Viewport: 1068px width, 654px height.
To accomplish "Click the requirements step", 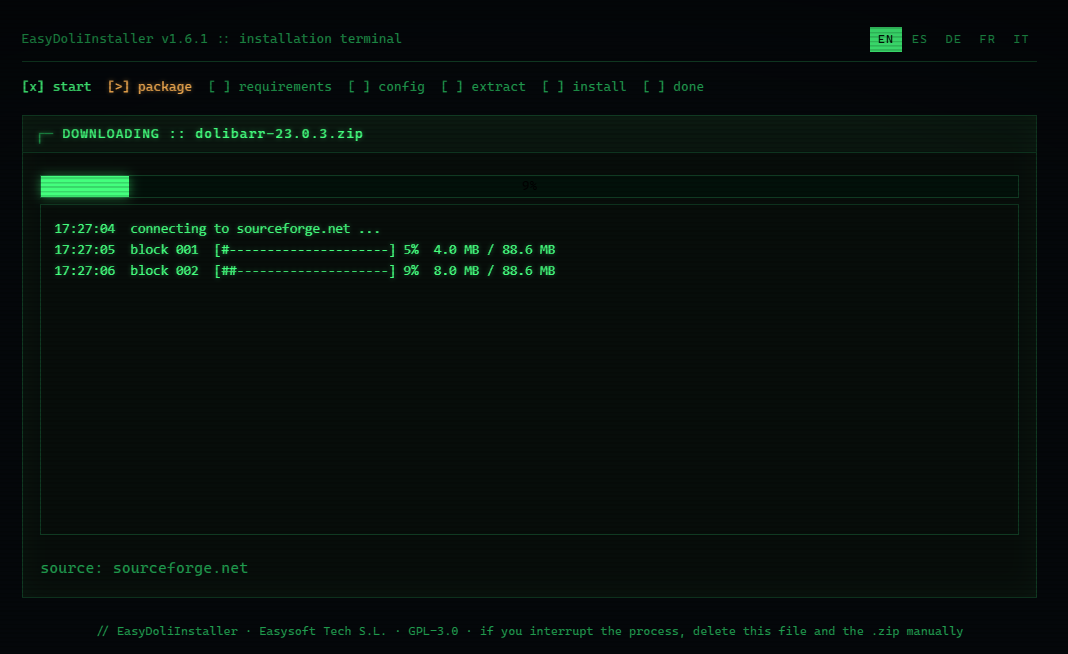I will coord(270,87).
